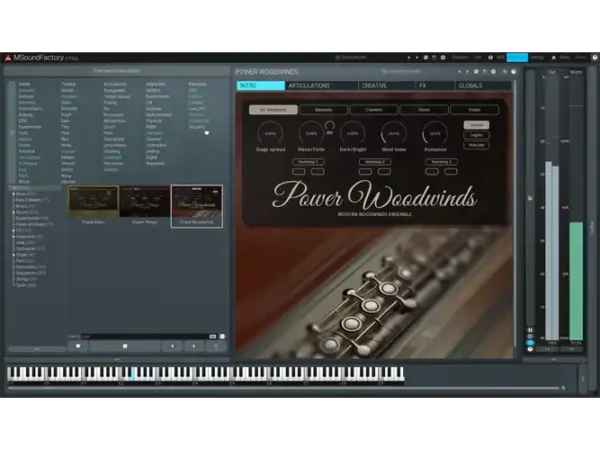Viewport: 600px width, 450px height.
Task: Click the randomize icon in Power Woodwinds header
Action: 476,72
